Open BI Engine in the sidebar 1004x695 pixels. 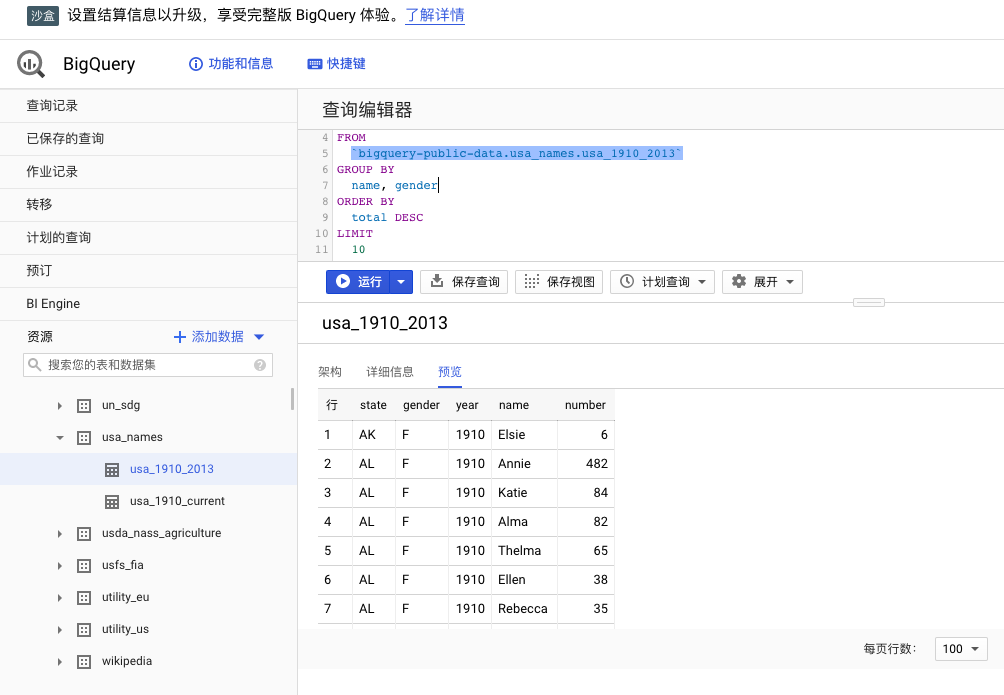coord(149,304)
